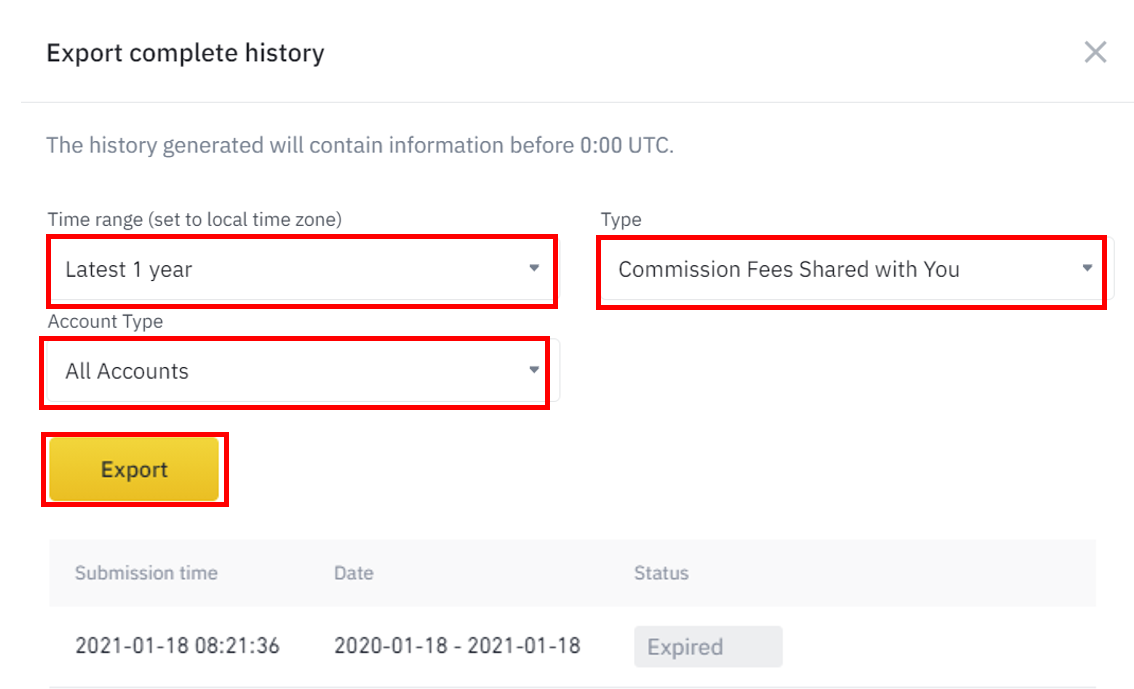
Task: Click the Latest 1 year selected text
Action: (129, 270)
